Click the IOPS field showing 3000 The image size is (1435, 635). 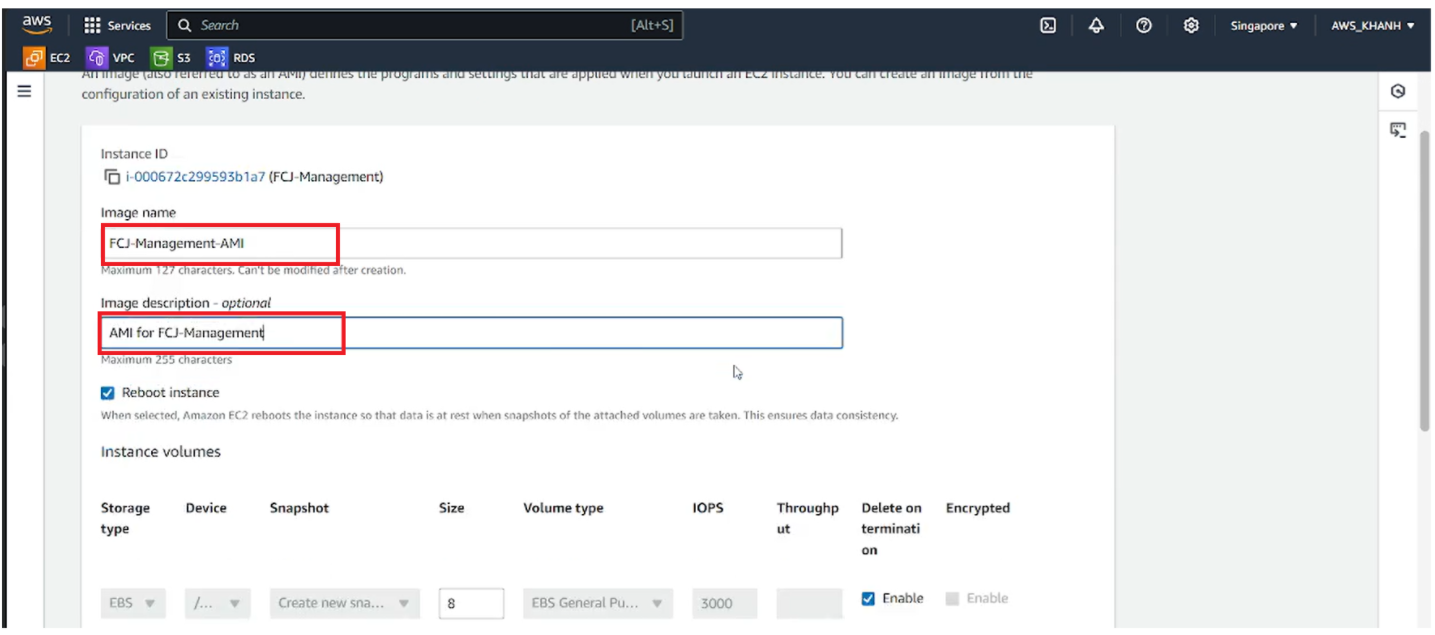pyautogui.click(x=725, y=603)
